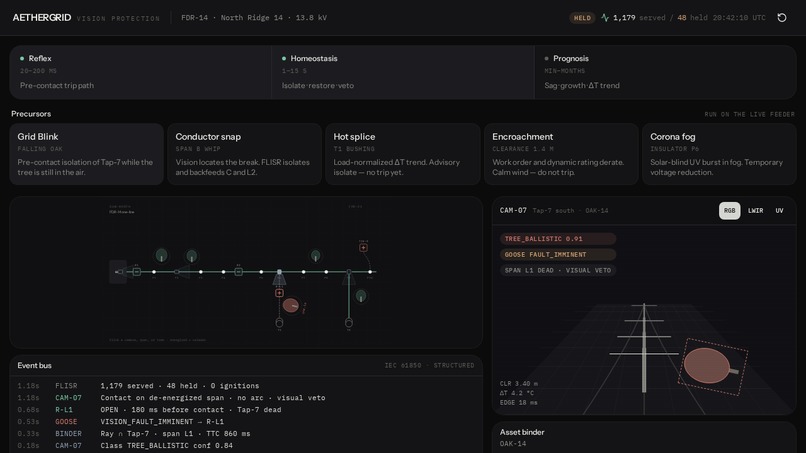
Task: Run the Grid Blink precursor scenario
Action: (86, 154)
